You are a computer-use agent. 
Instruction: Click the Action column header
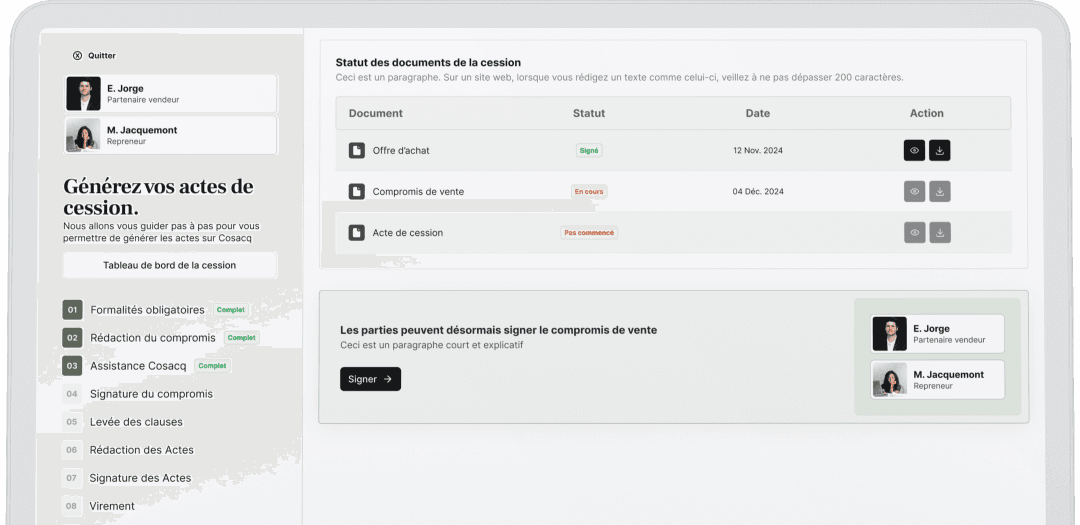[926, 113]
